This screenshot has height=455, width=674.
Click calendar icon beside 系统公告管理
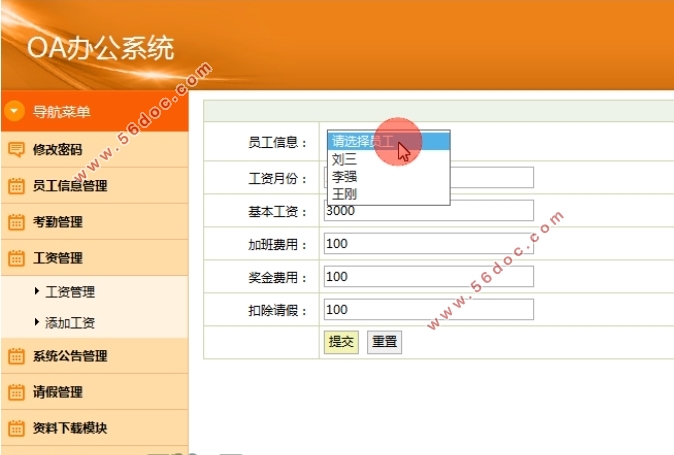(16, 356)
